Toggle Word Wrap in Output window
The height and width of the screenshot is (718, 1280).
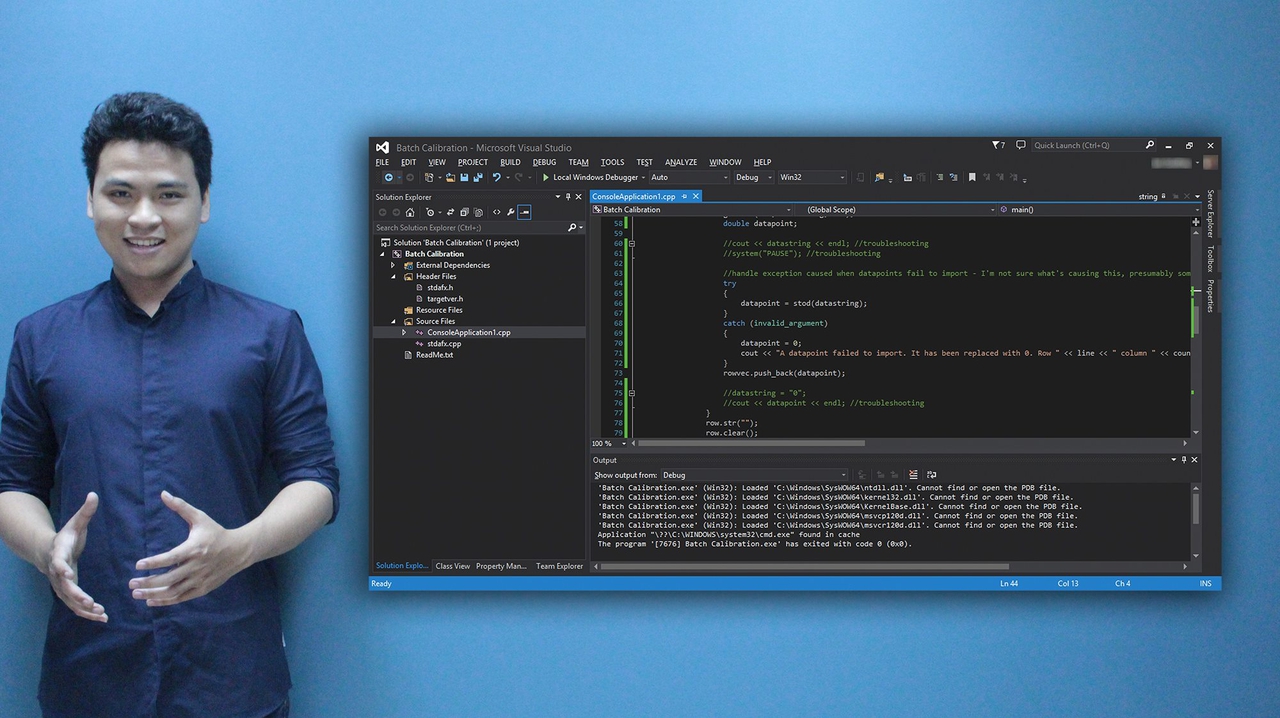(931, 475)
